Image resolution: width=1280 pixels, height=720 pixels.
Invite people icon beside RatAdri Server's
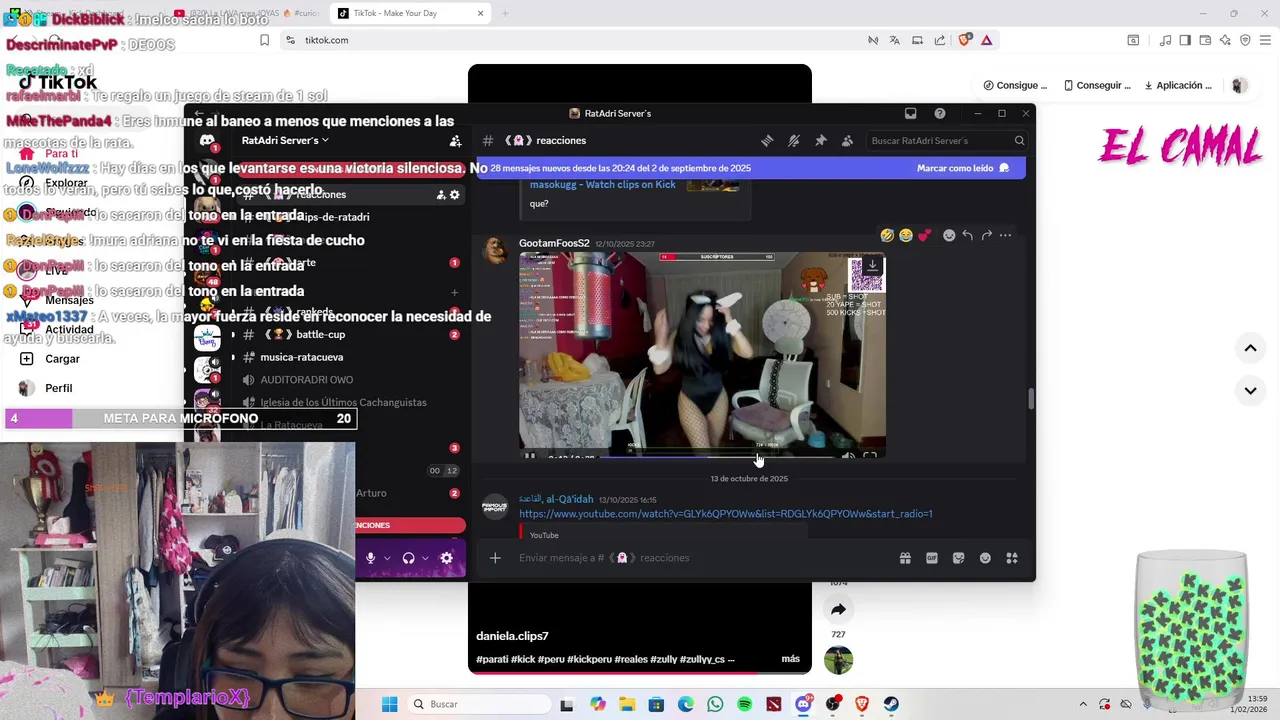(x=456, y=141)
